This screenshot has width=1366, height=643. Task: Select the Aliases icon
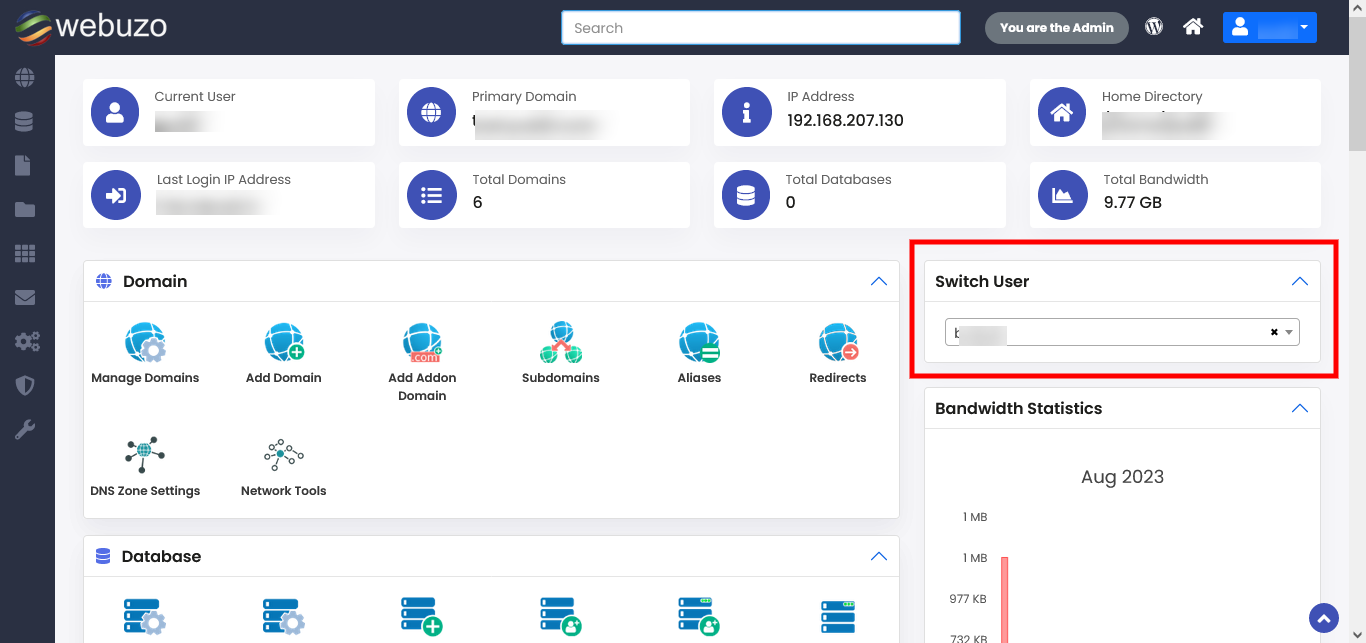(699, 343)
